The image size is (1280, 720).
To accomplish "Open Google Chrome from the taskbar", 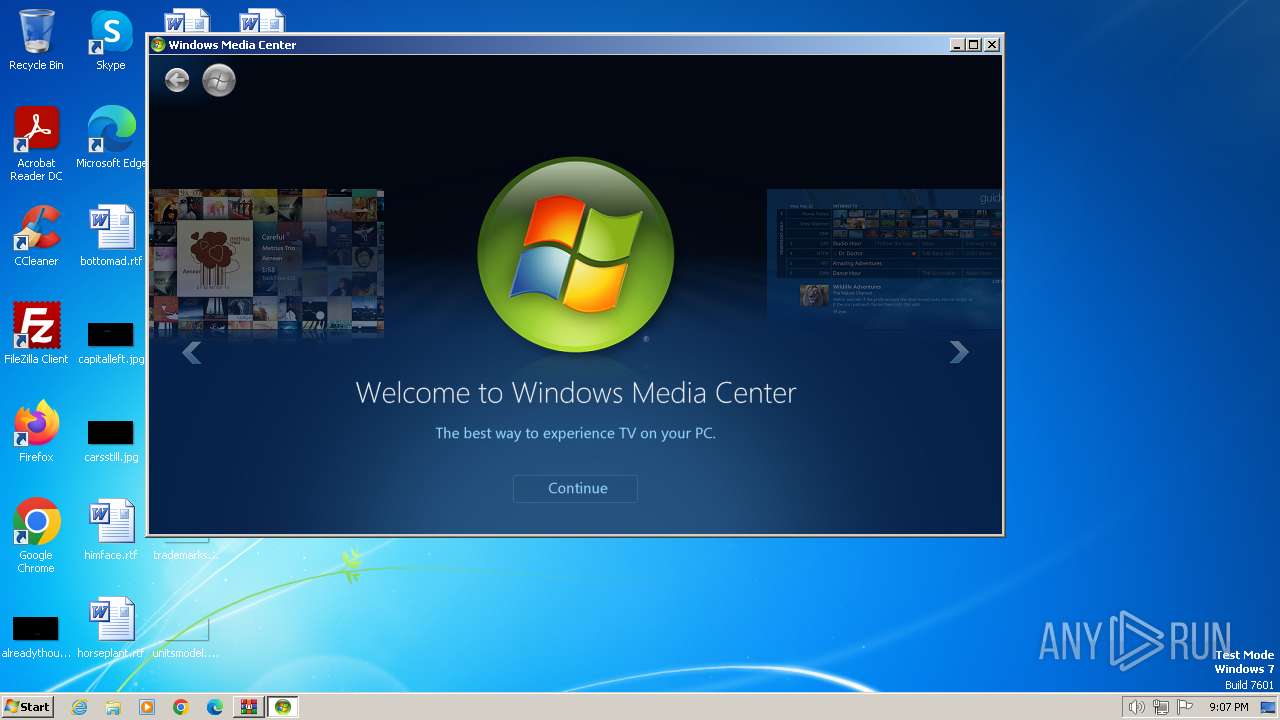I will (x=181, y=707).
